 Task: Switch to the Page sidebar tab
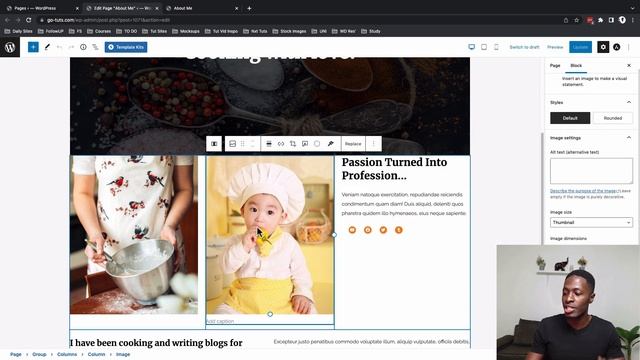tap(555, 65)
